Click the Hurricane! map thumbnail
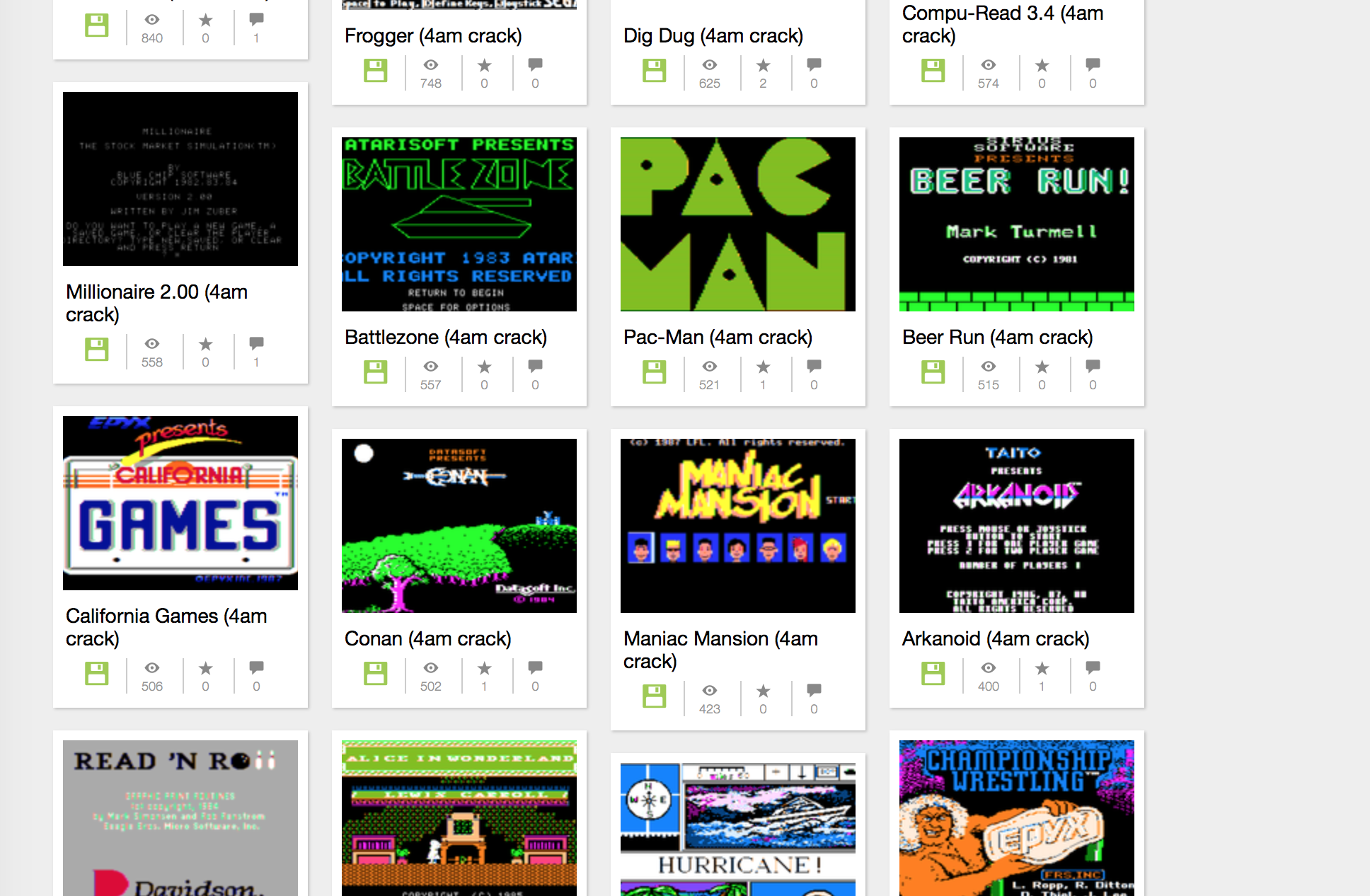Viewport: 1370px width, 896px height. (738, 829)
